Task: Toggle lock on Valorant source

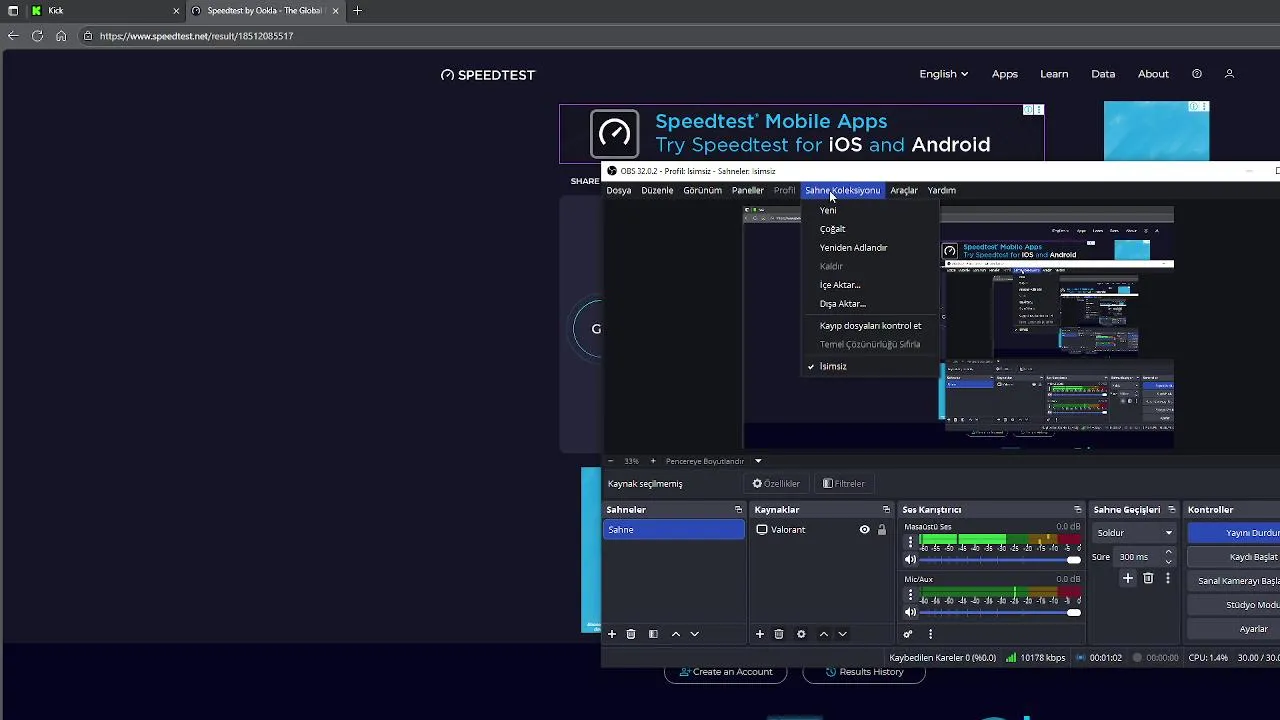Action: (x=881, y=530)
